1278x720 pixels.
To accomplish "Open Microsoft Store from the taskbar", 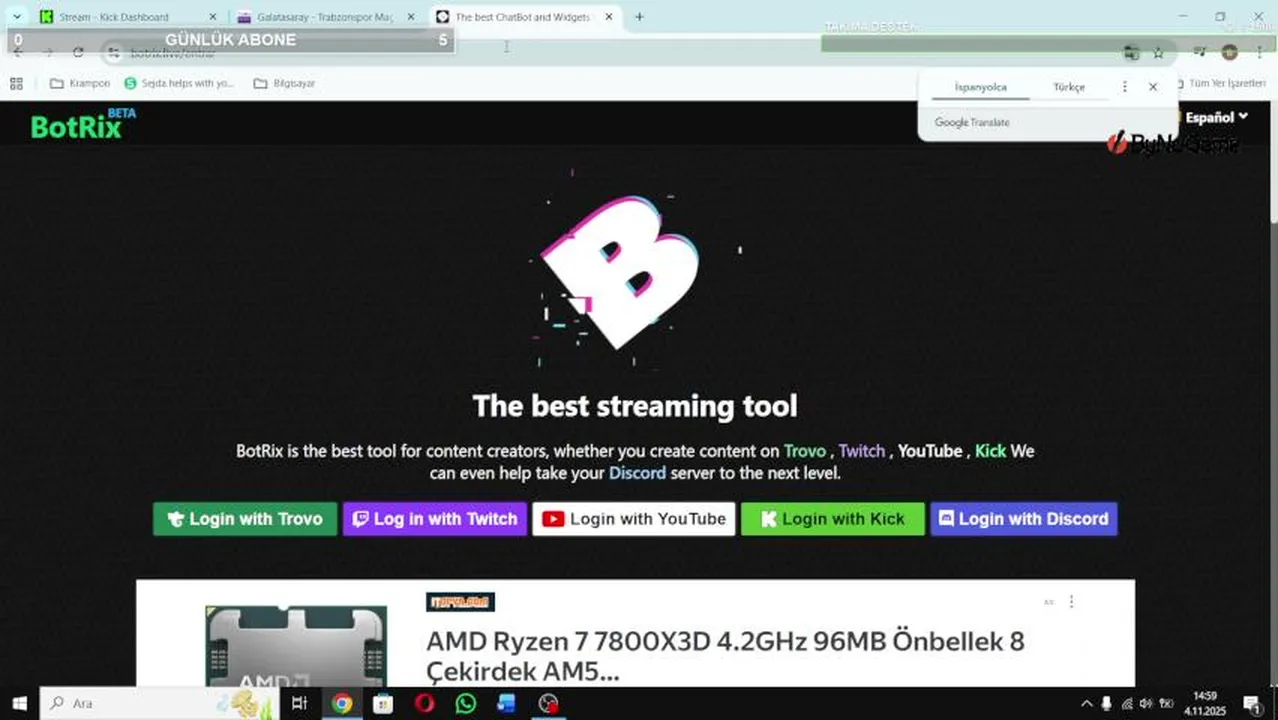I will tap(383, 703).
